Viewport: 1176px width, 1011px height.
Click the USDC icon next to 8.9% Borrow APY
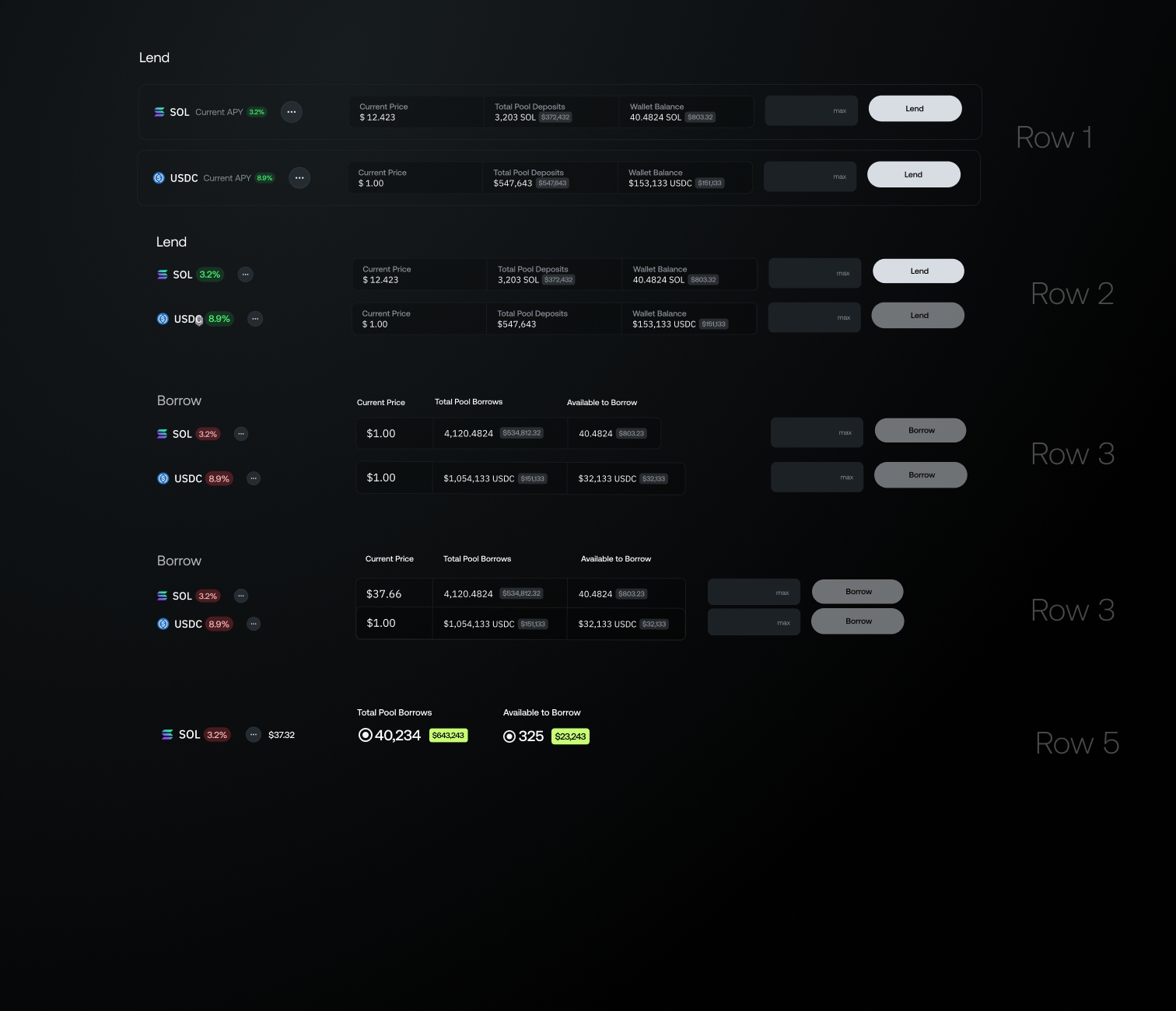click(x=163, y=478)
